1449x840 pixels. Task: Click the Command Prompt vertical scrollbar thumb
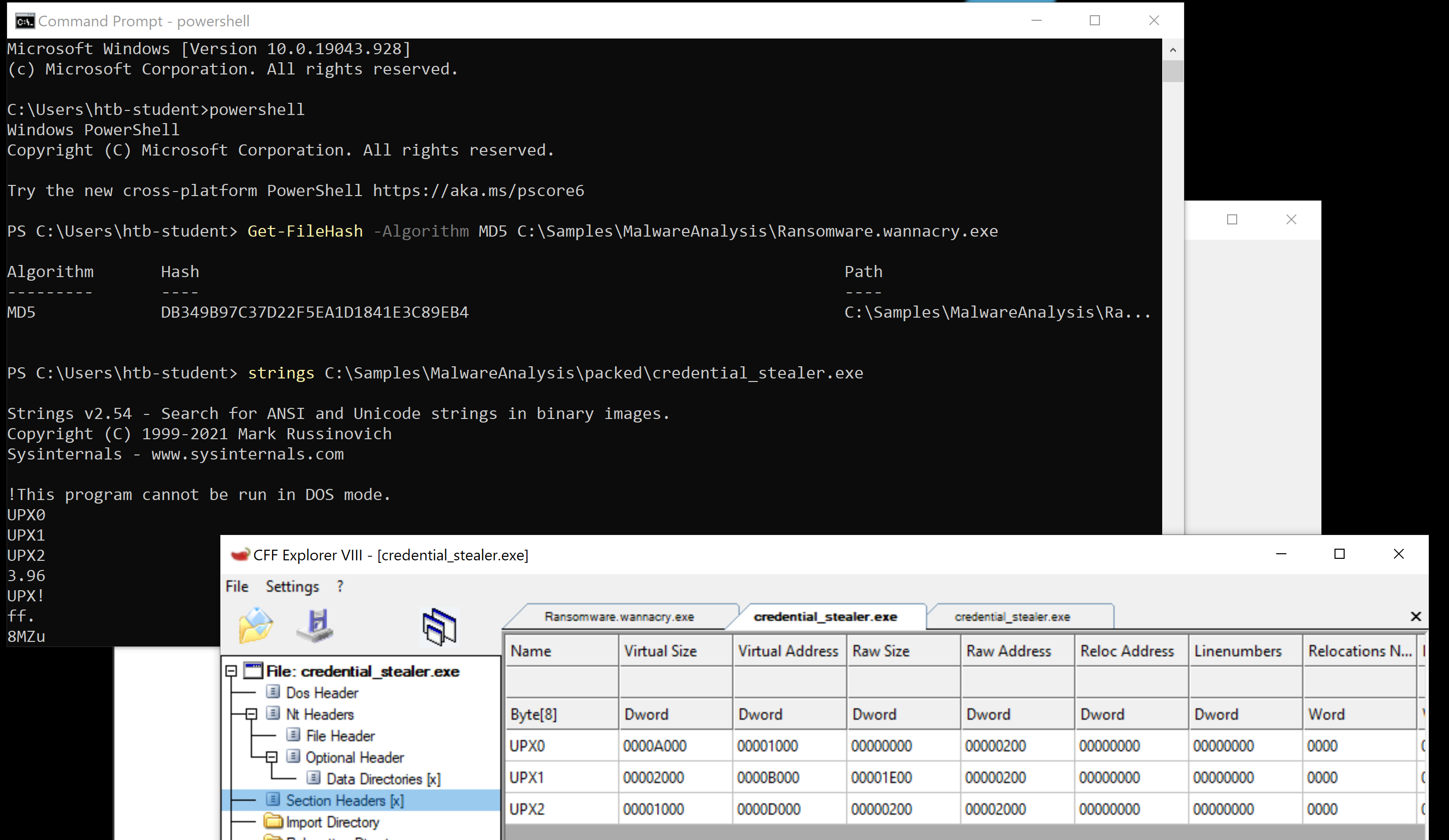pyautogui.click(x=1173, y=71)
